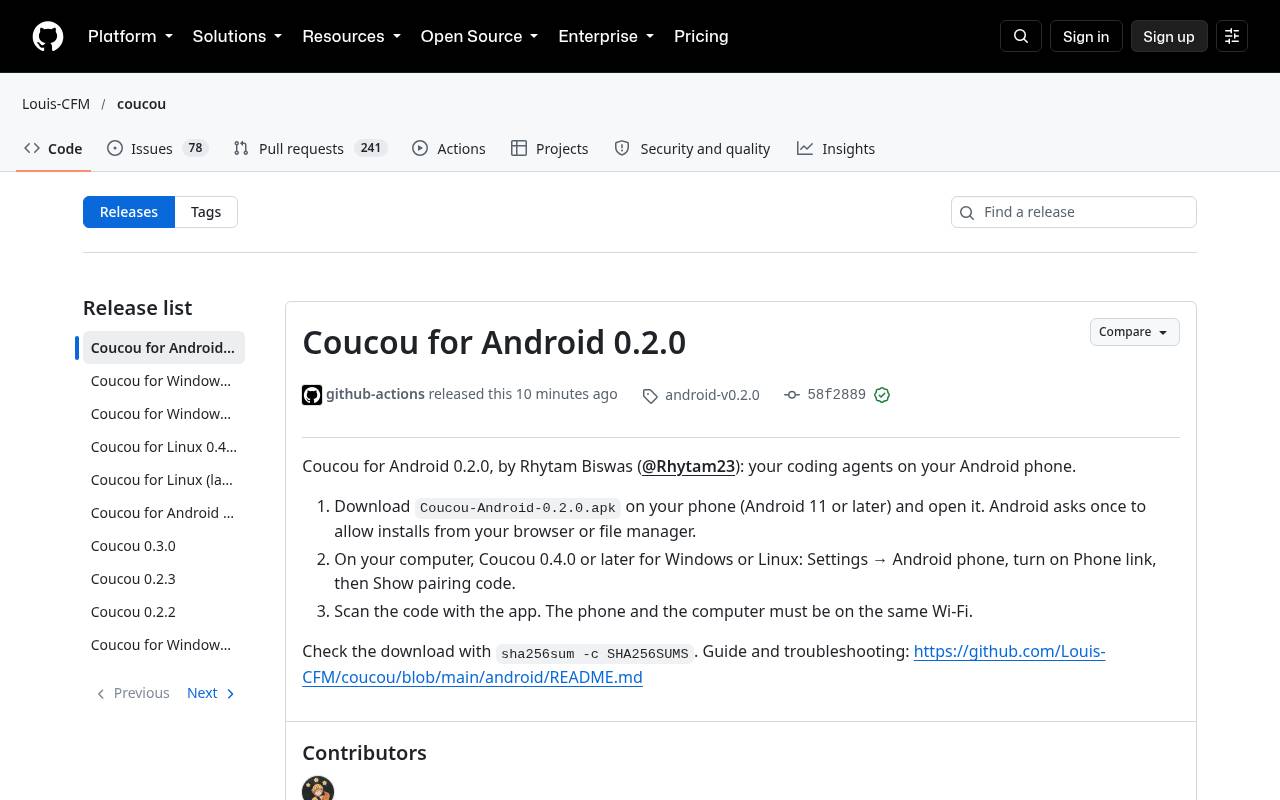Open the Pricing page
The height and width of the screenshot is (800, 1280).
coord(701,36)
